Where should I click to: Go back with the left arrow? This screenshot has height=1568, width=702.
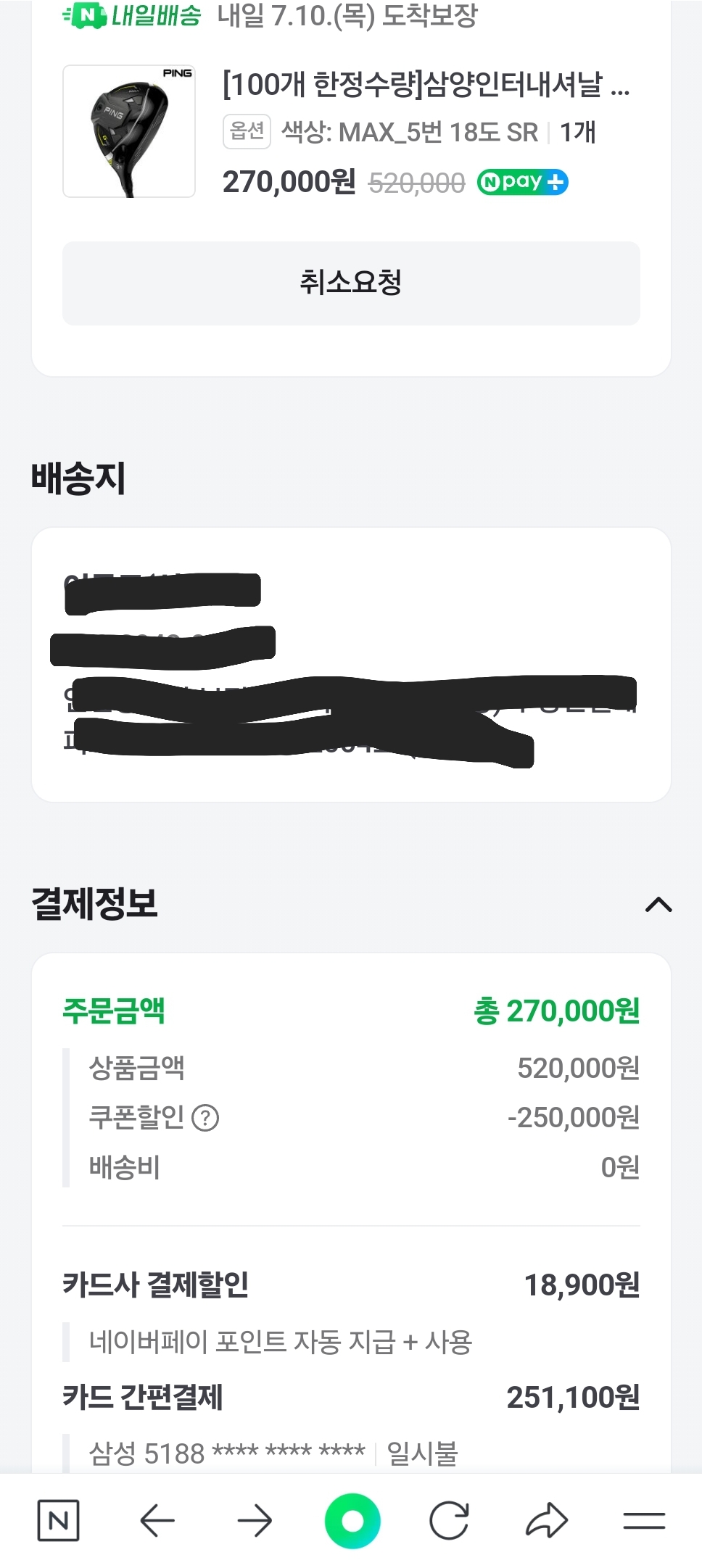(x=157, y=1520)
